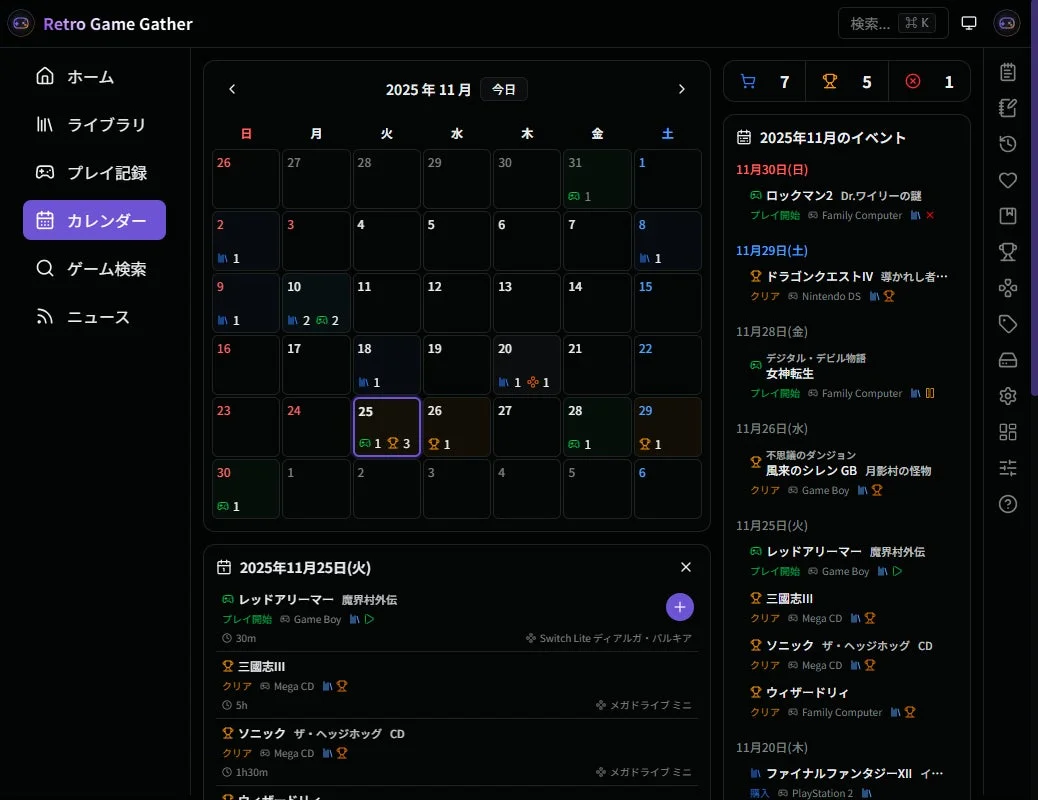
Task: Click the gamepad d-pad icon in right sidebar
Action: [x=1007, y=288]
